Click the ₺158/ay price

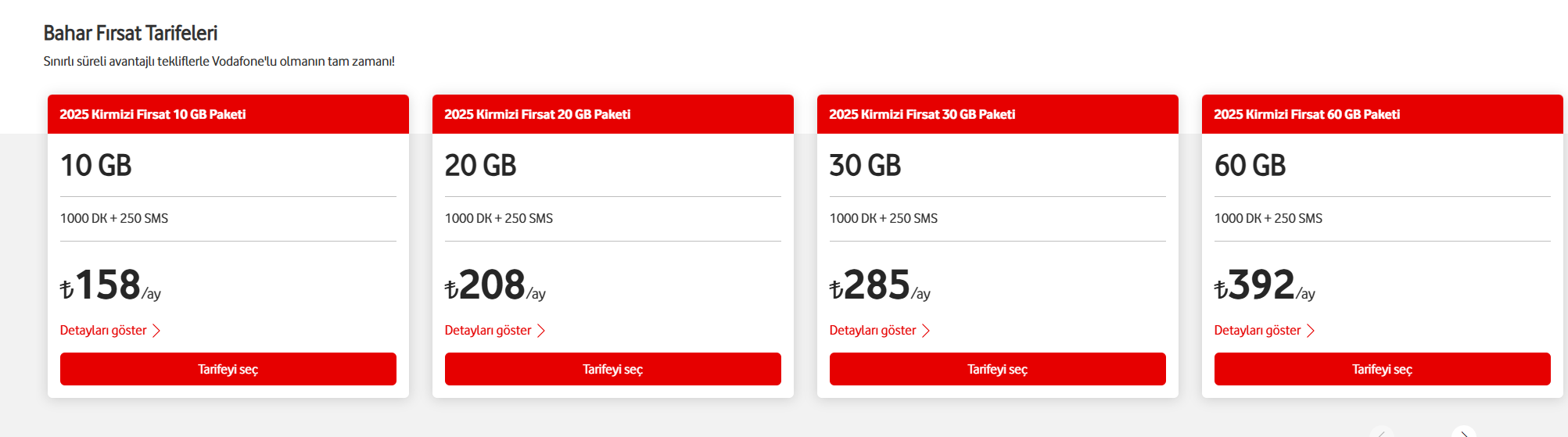pos(110,285)
